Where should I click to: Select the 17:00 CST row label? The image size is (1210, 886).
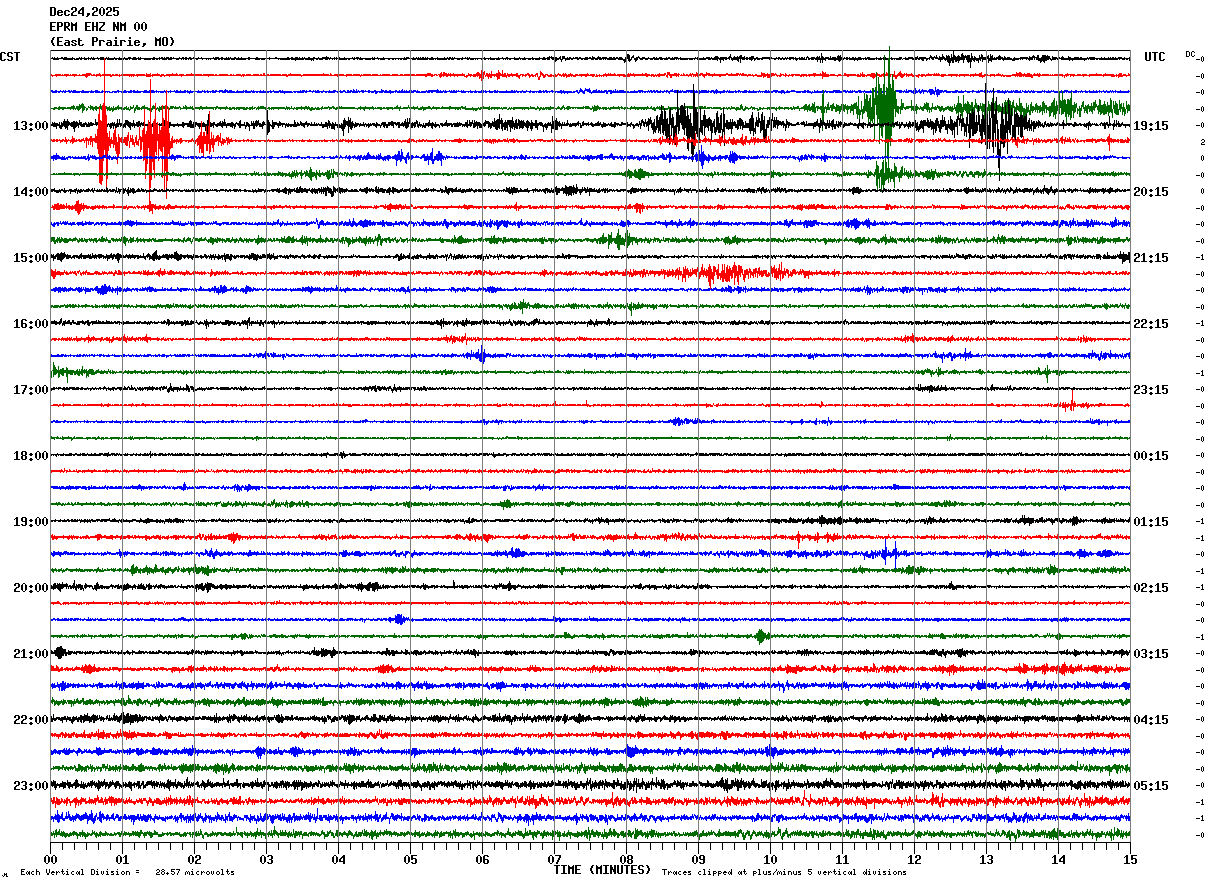31,390
